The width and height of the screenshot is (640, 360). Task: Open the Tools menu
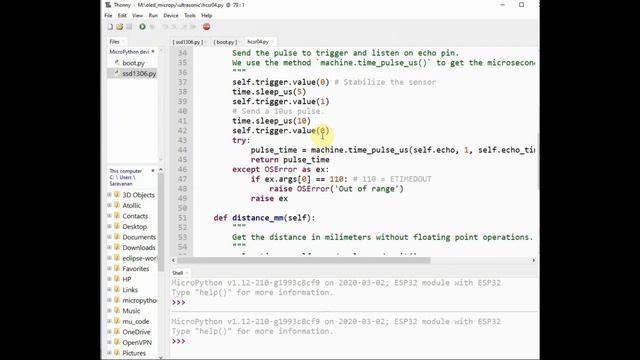point(190,16)
